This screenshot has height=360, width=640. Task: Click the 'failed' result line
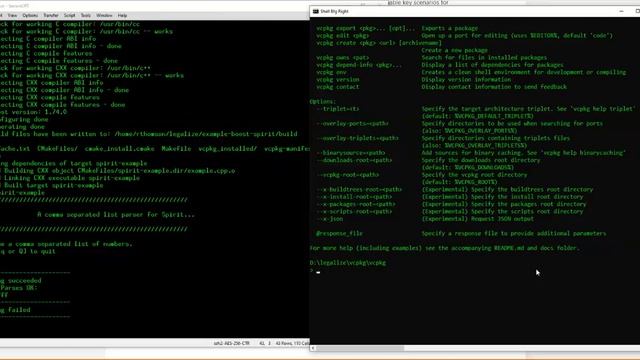(x=15, y=310)
